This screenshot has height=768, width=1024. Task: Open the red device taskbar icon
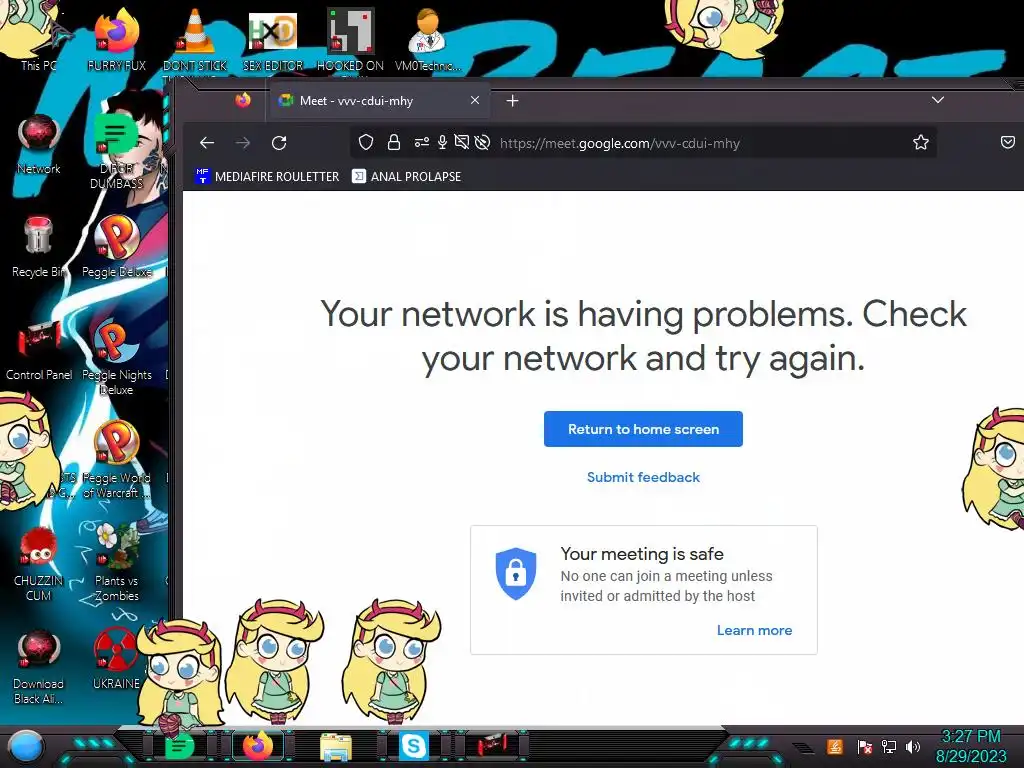pyautogui.click(x=490, y=746)
